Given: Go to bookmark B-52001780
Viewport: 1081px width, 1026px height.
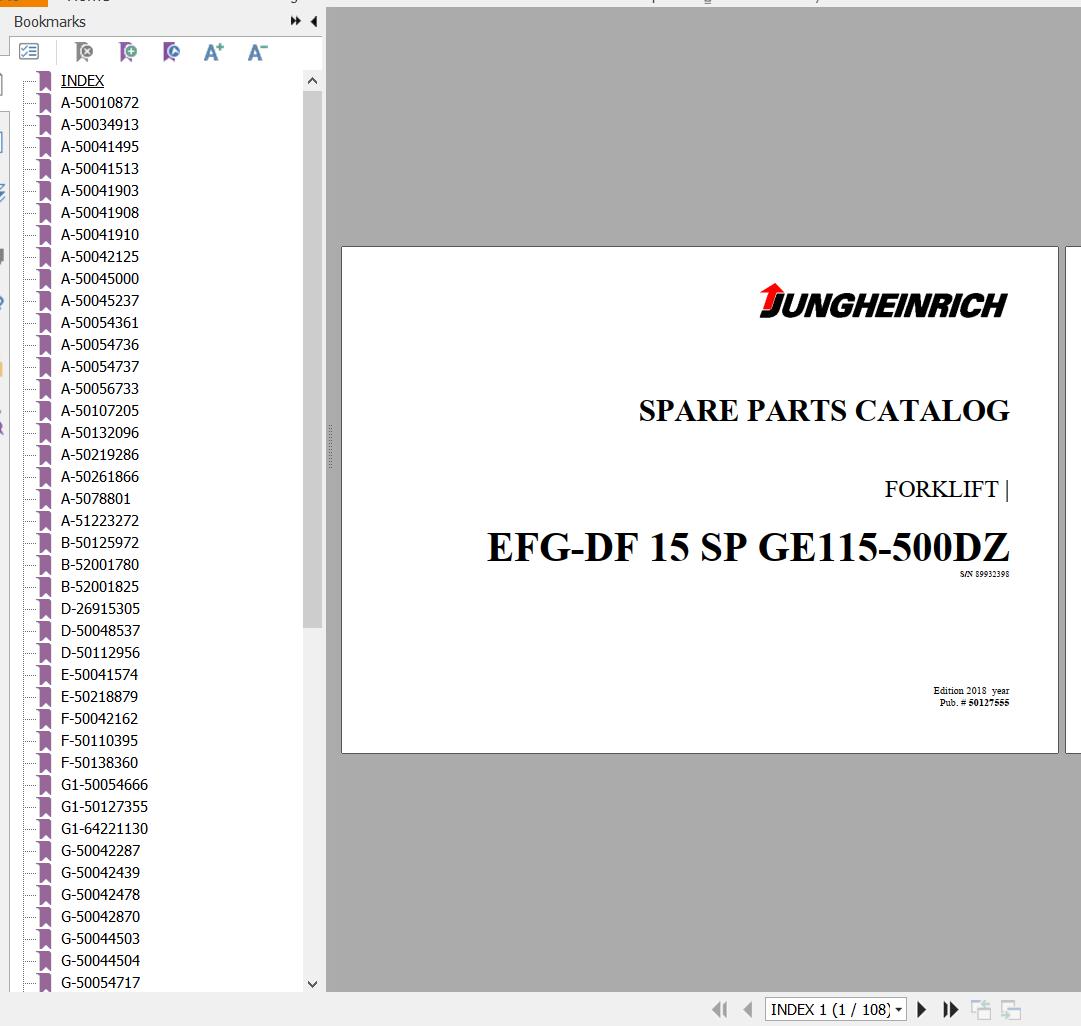Looking at the screenshot, I should click(x=100, y=565).
